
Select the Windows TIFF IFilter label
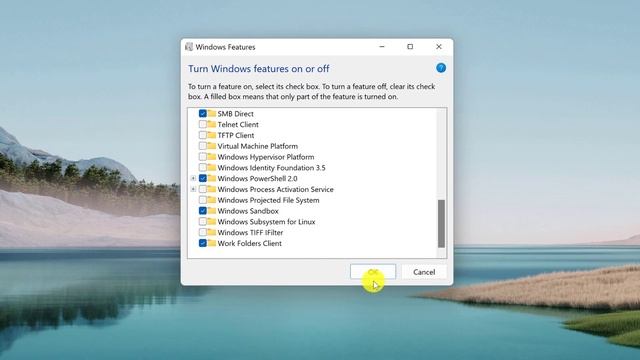(250, 232)
